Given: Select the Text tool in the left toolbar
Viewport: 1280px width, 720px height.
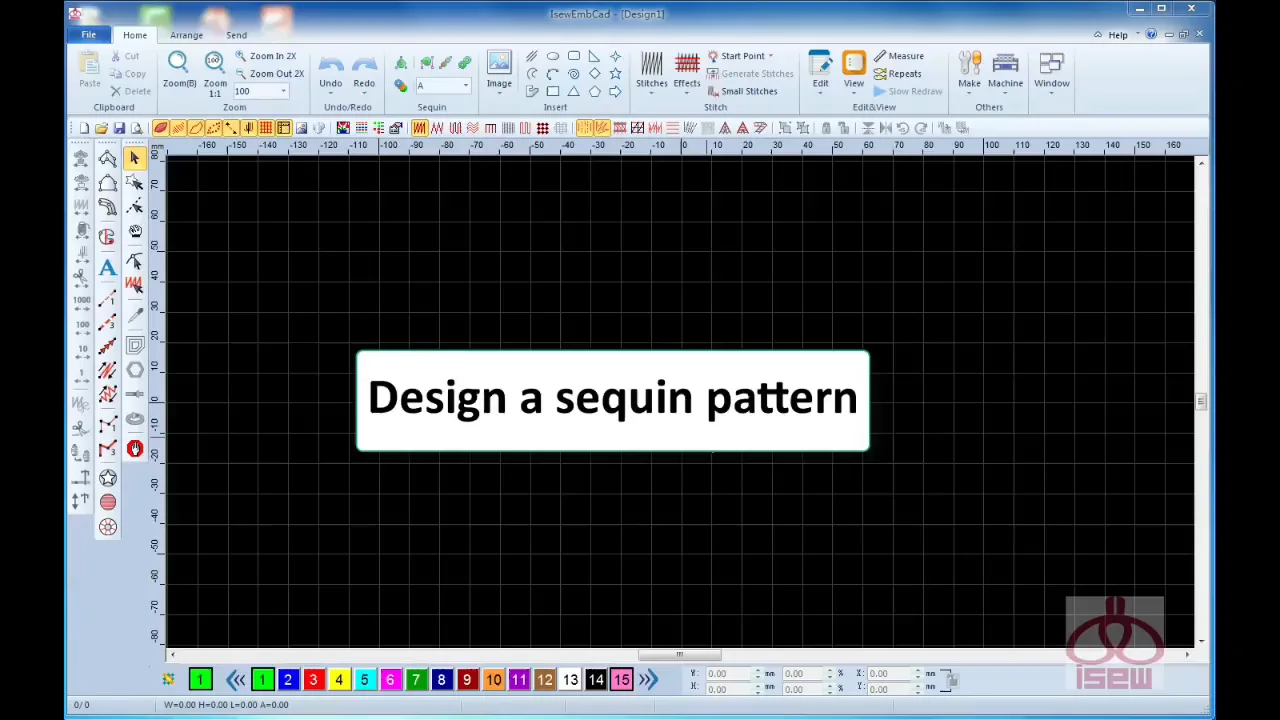Looking at the screenshot, I should [x=107, y=268].
